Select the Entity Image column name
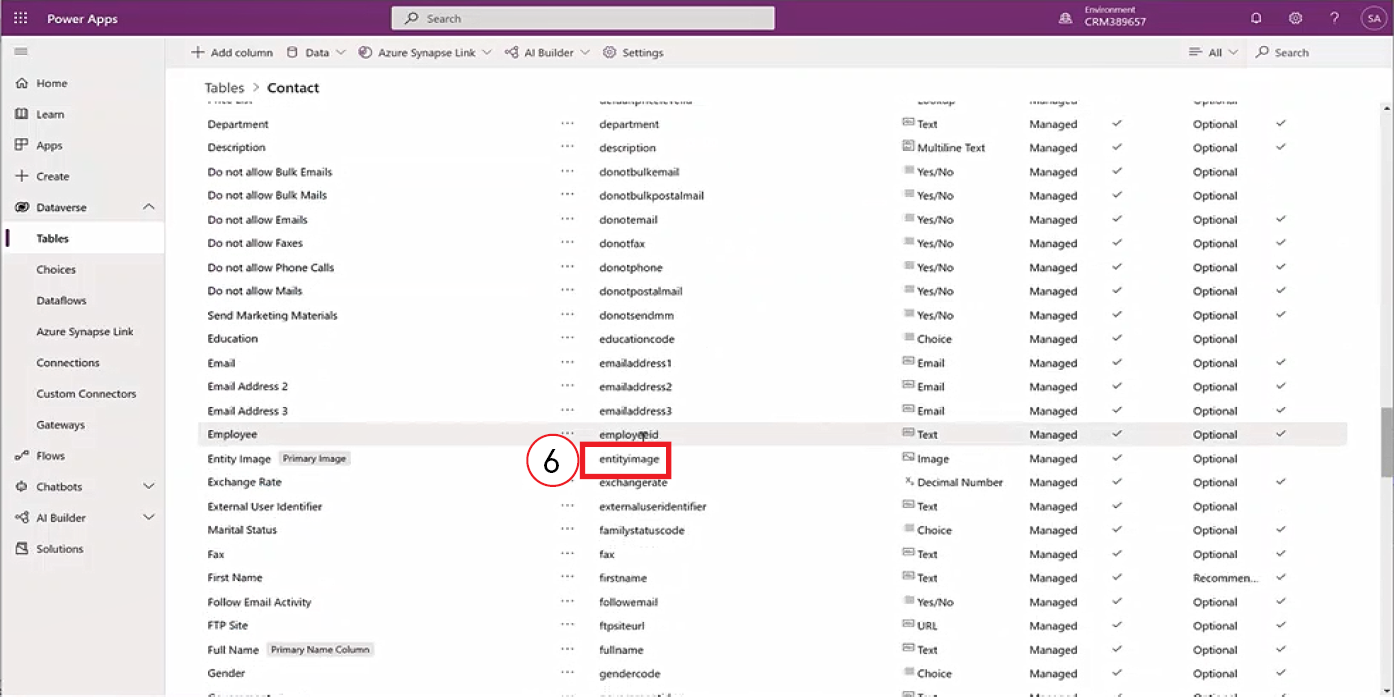Viewport: 1400px width, 700px height. tap(239, 459)
